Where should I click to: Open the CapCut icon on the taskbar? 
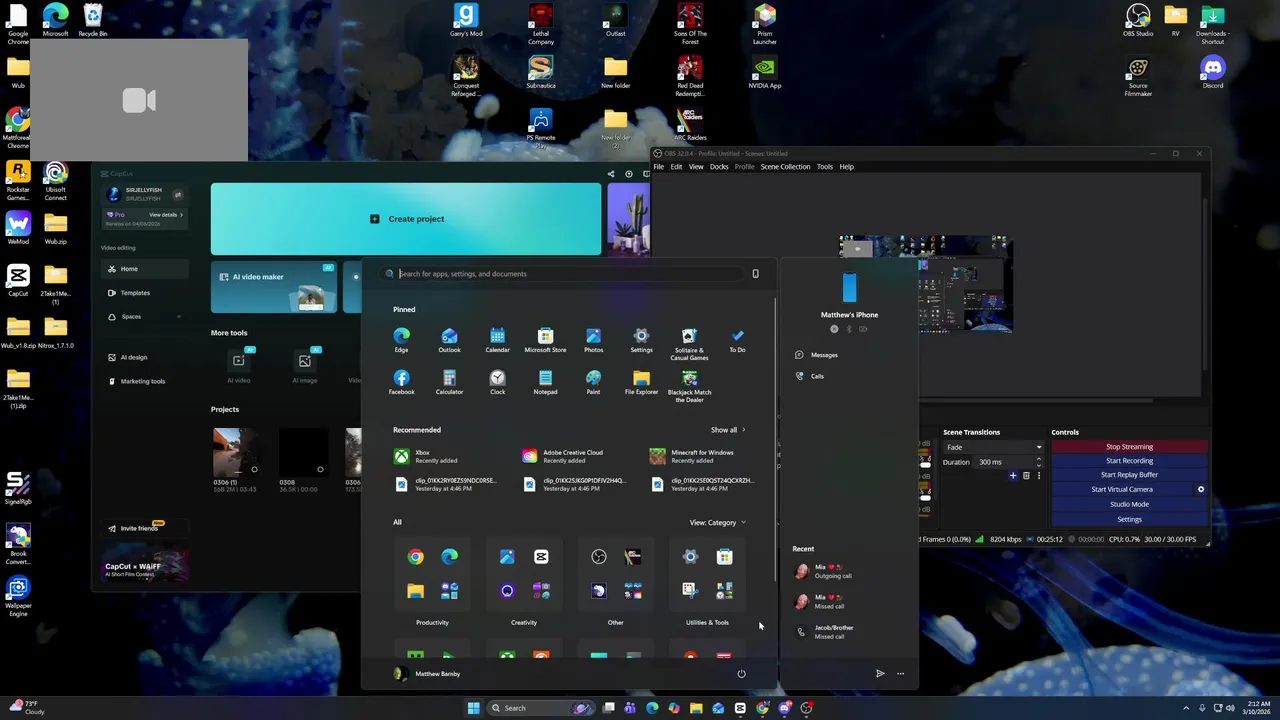[740, 708]
